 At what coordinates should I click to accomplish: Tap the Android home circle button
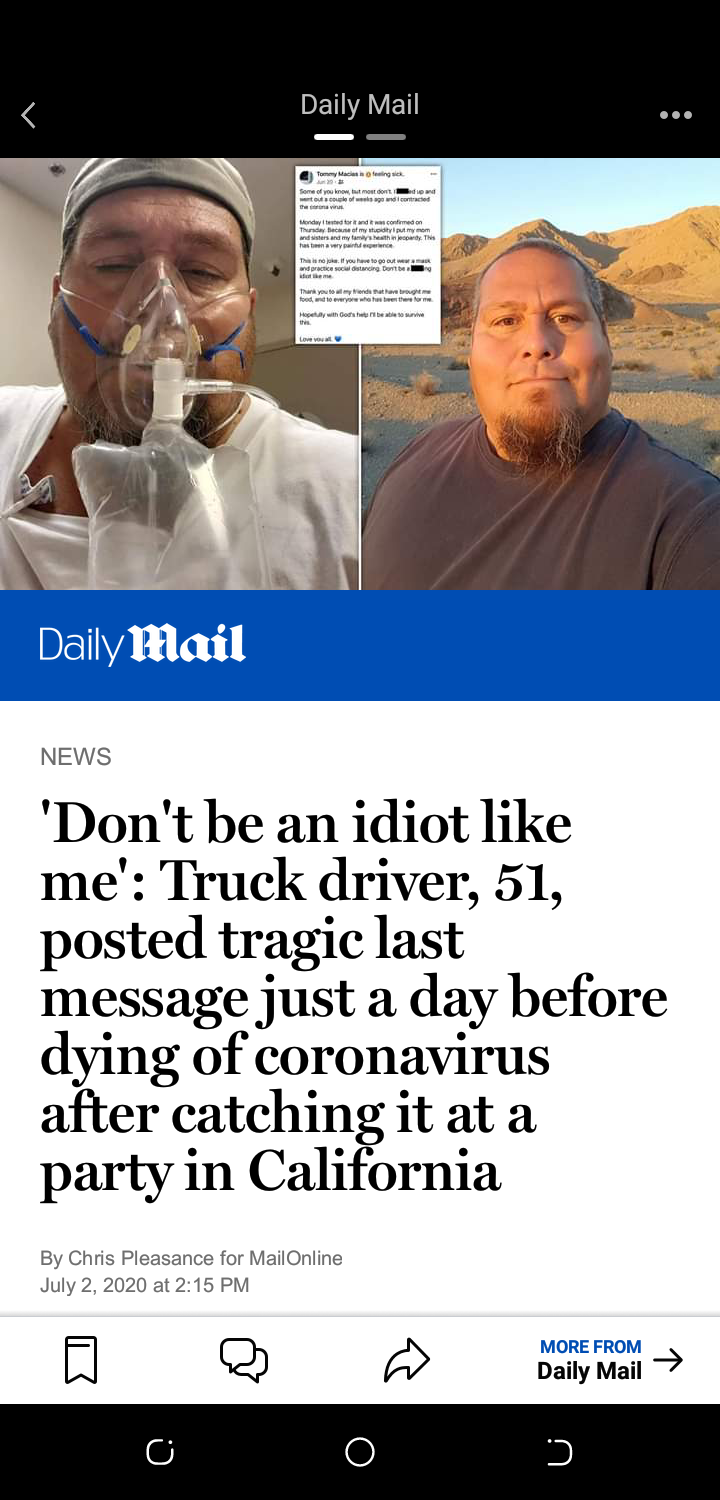point(360,1452)
